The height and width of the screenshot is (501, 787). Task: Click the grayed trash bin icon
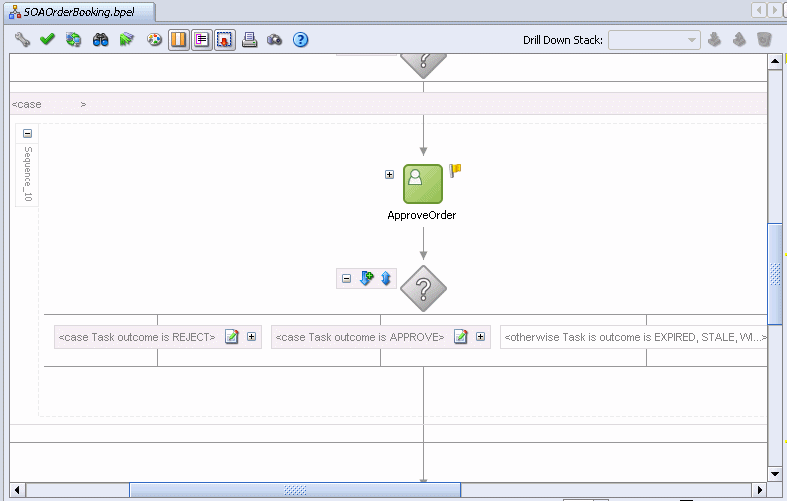coord(764,39)
